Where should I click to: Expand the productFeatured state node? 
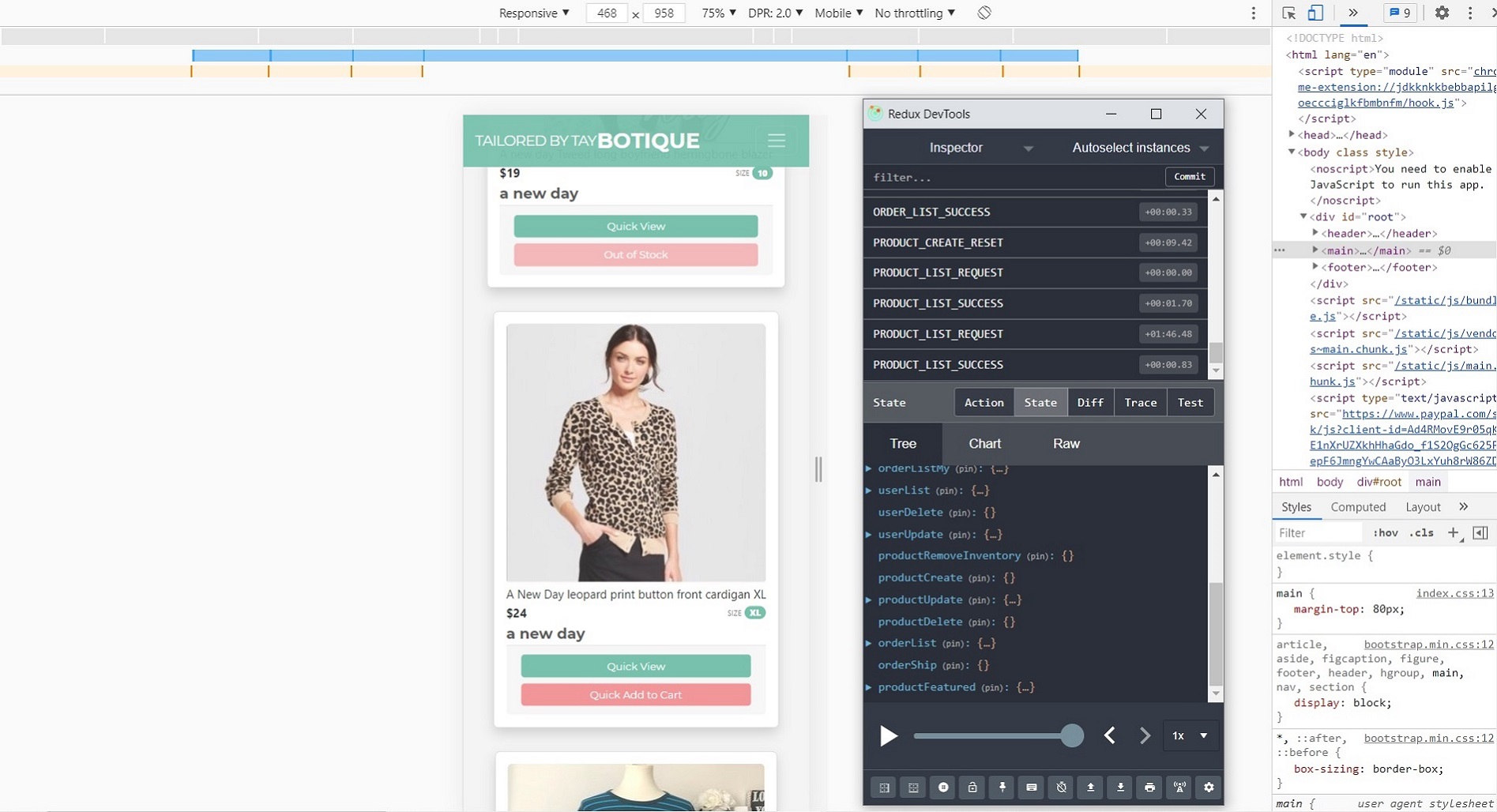[869, 687]
